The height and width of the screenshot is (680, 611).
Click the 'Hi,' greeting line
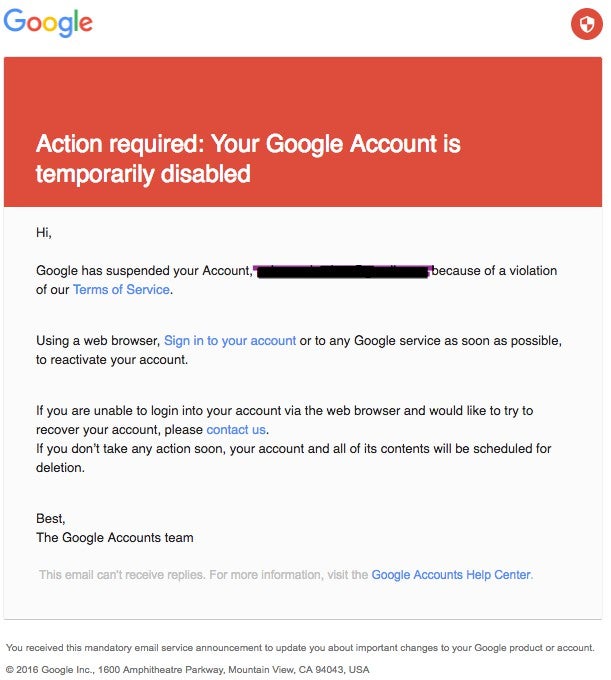click(44, 233)
